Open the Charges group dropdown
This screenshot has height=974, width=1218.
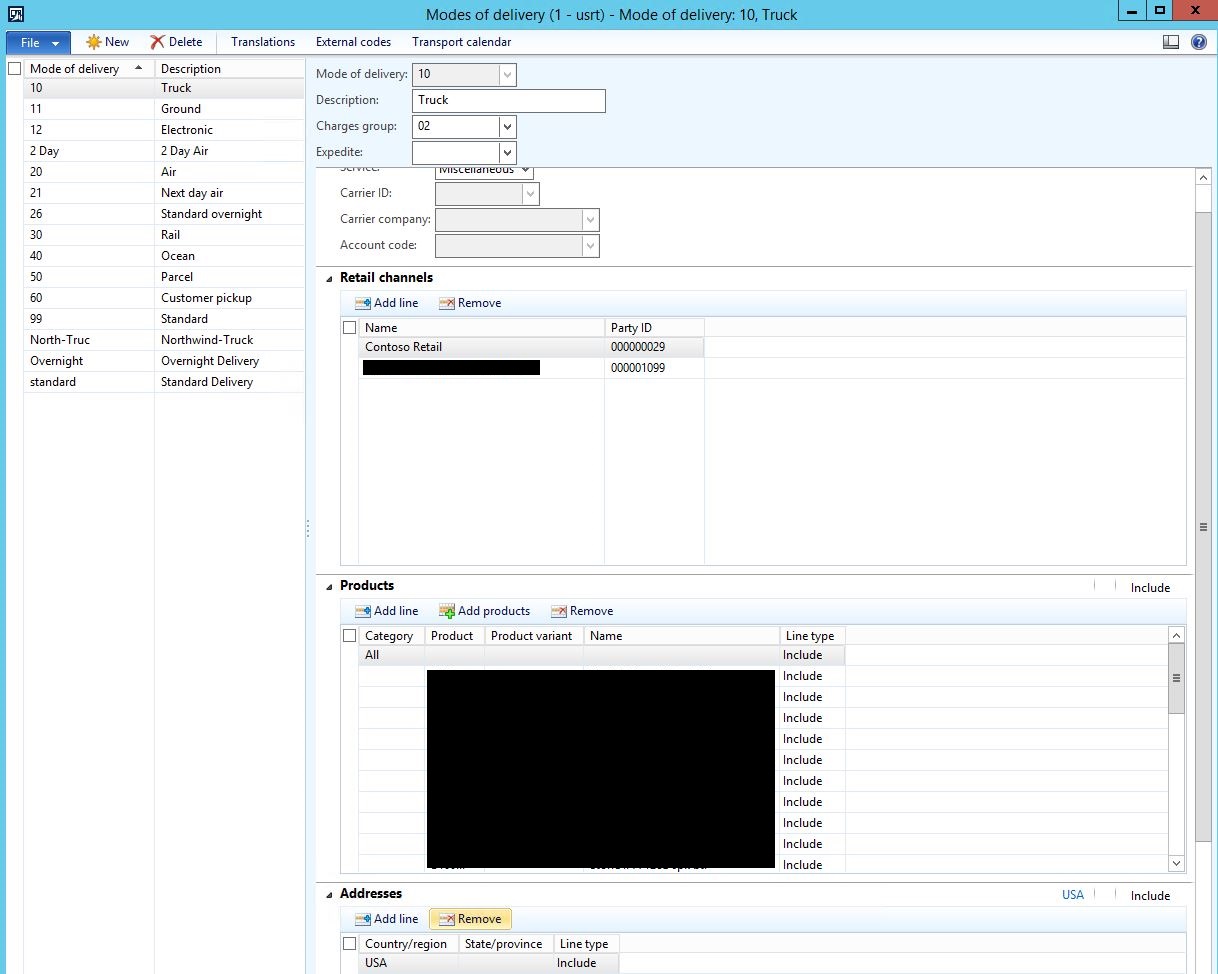[508, 127]
